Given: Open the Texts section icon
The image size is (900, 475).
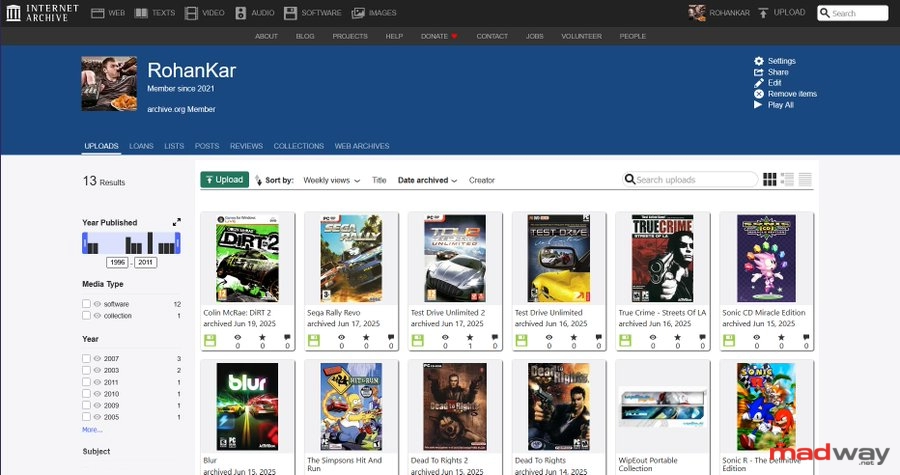Looking at the screenshot, I should [x=141, y=13].
